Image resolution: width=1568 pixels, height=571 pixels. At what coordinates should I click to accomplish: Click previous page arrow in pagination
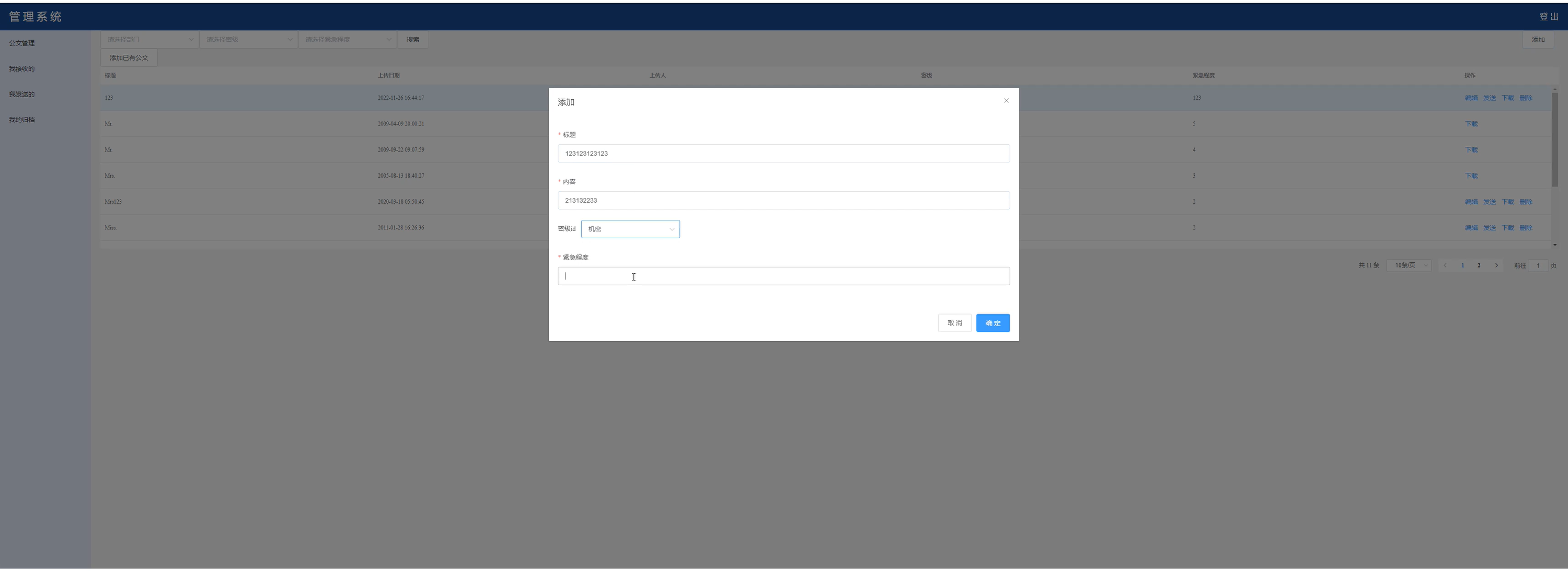[1445, 265]
